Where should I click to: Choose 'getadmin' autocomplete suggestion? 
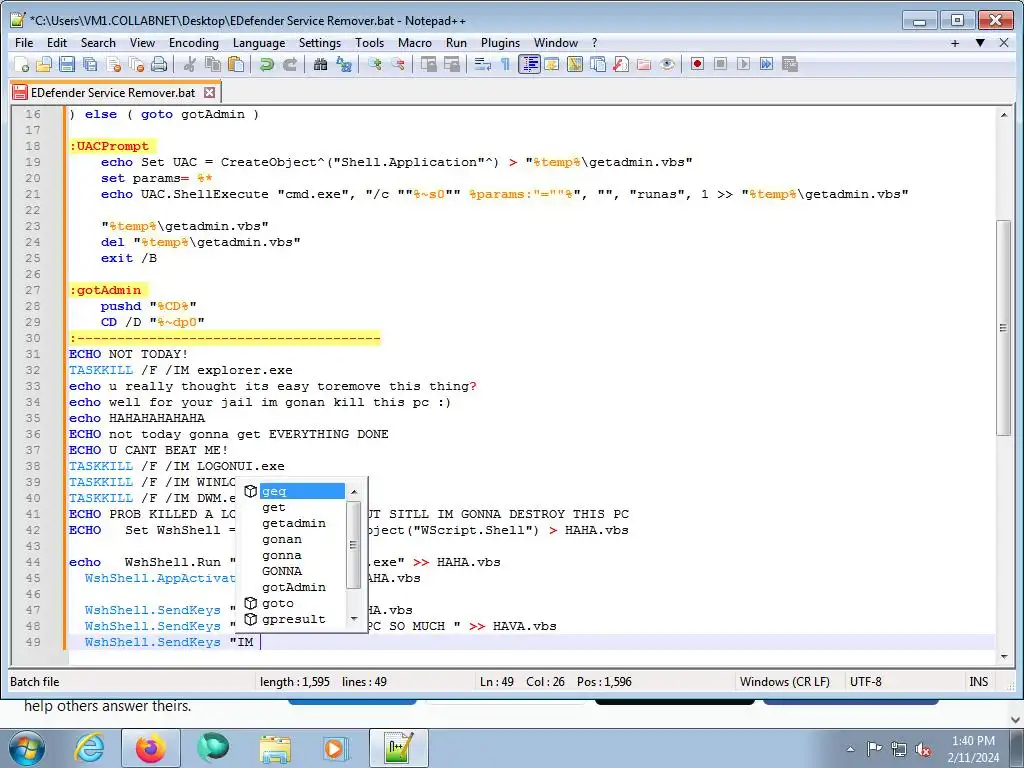(x=294, y=523)
